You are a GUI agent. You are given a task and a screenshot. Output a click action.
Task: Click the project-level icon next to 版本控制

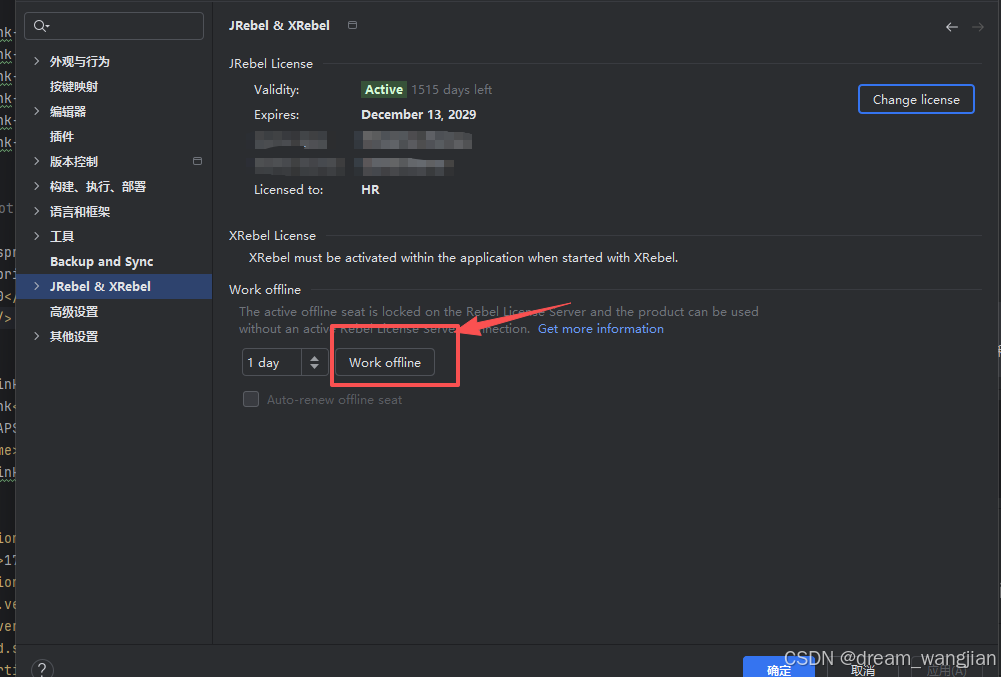tap(197, 161)
